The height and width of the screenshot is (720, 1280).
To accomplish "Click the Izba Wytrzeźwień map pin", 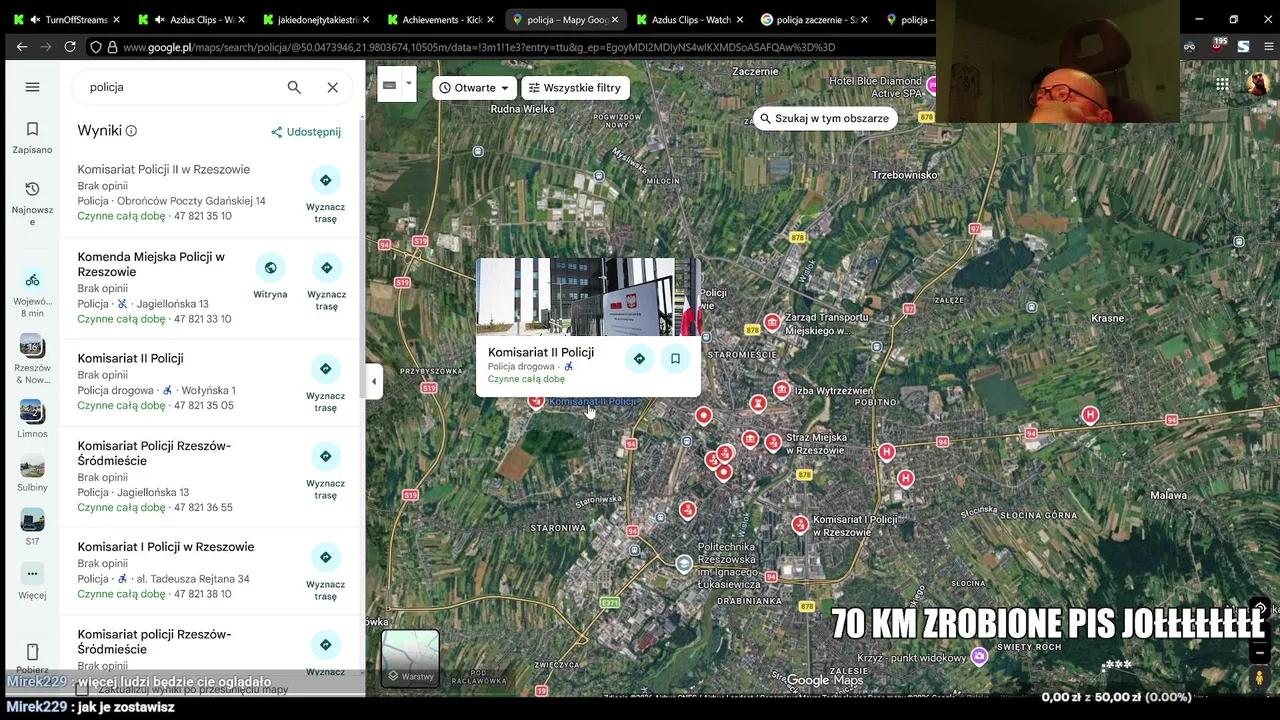I will coord(782,389).
